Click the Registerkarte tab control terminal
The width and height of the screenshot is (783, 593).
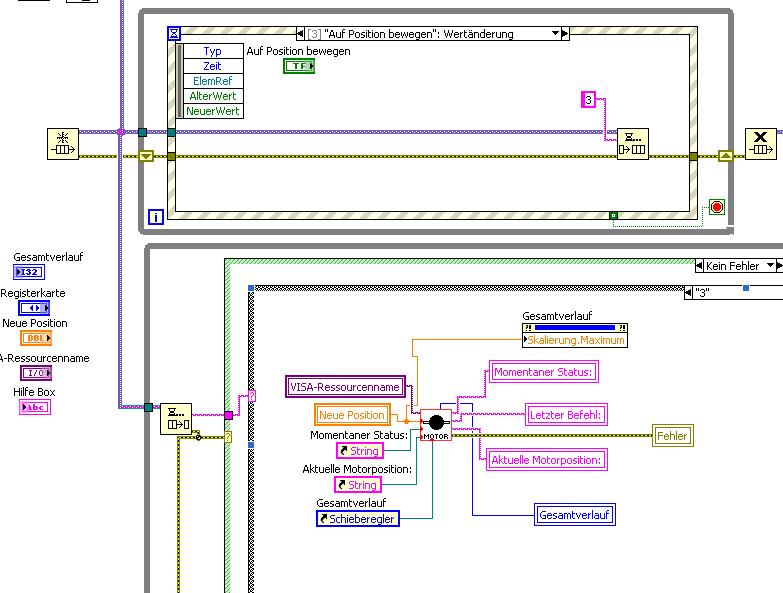34,308
